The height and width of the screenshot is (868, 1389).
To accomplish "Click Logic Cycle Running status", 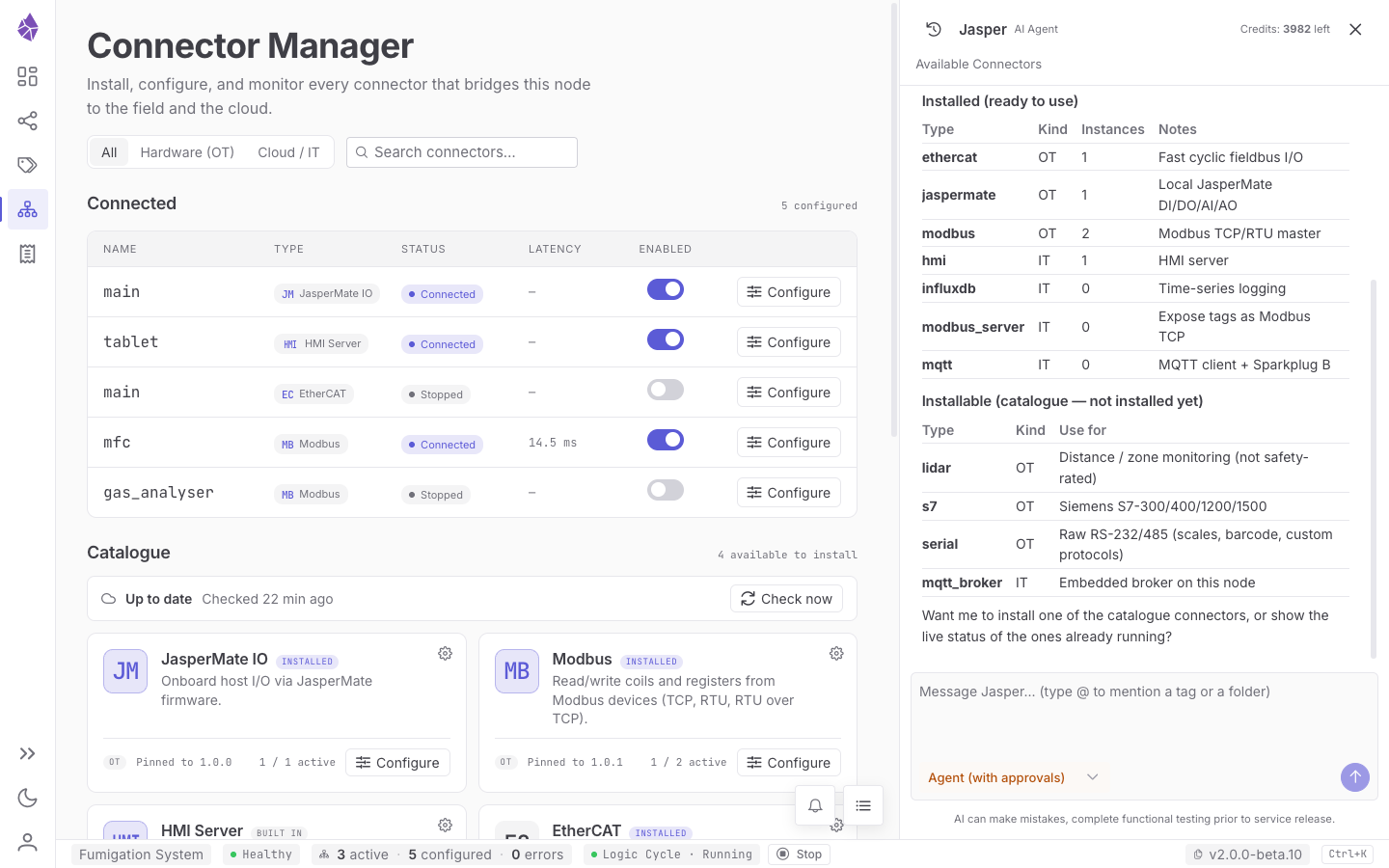I will coord(671,854).
